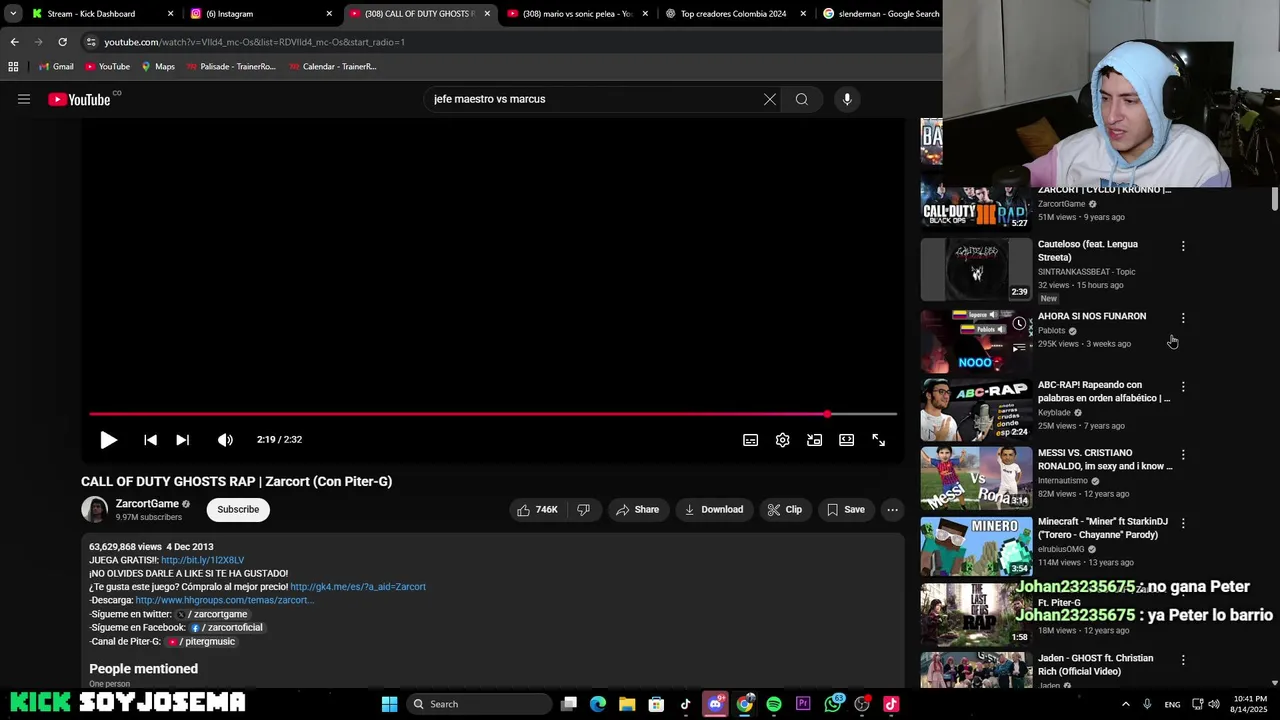Open more actions three-dot menu

892,510
